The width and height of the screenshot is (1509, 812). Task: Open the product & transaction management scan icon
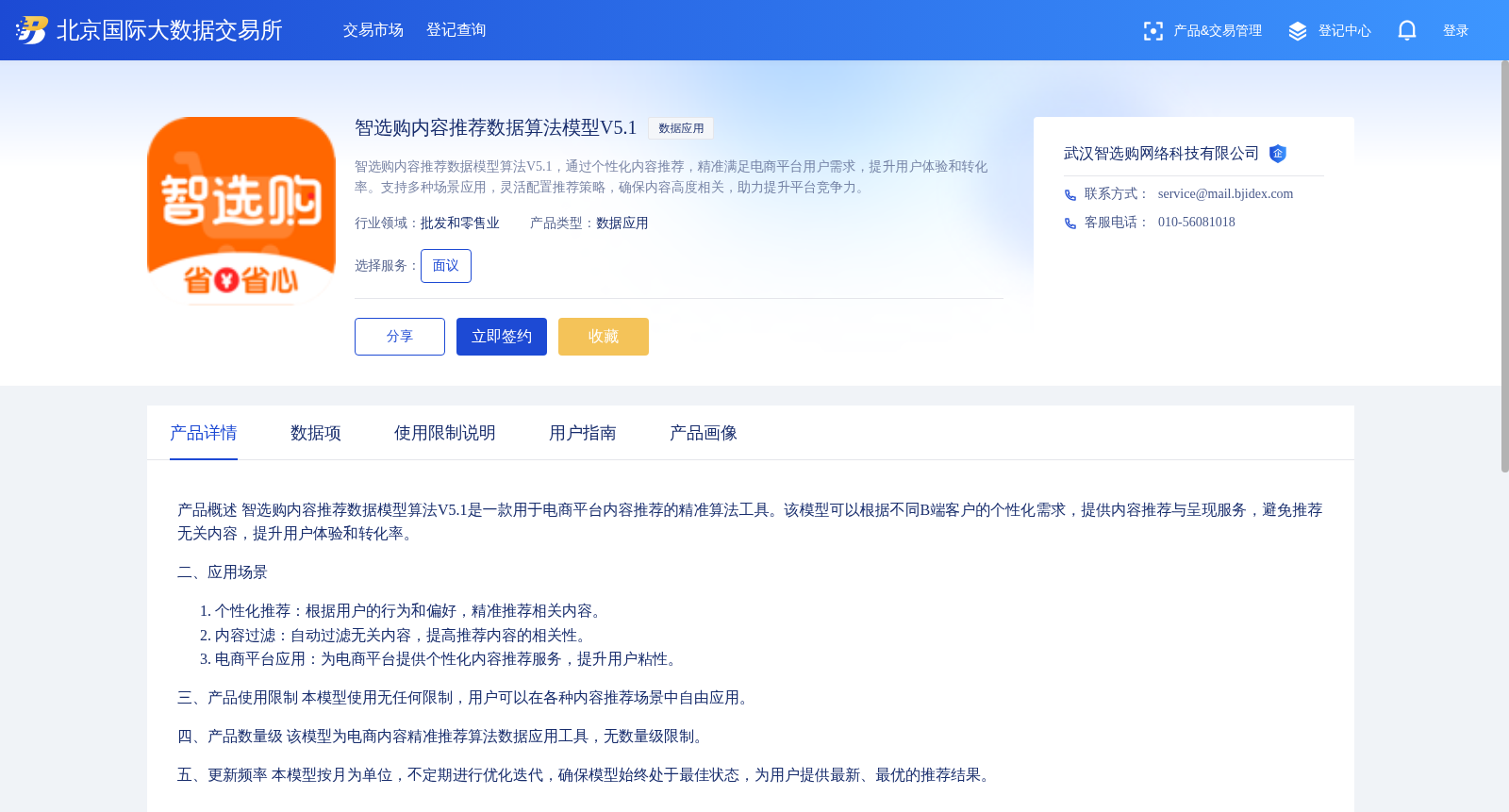(x=1152, y=31)
